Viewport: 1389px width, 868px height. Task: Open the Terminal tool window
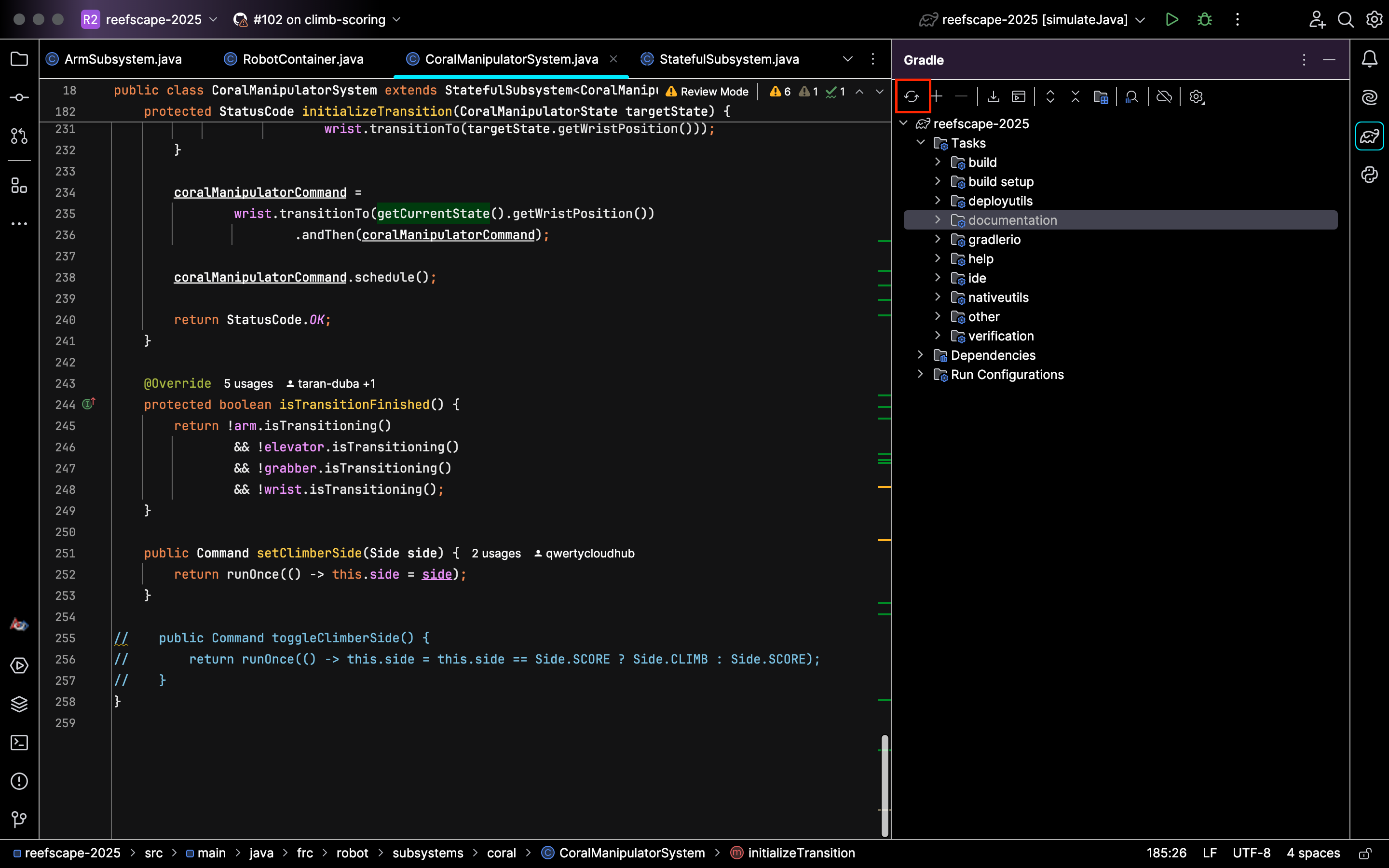pyautogui.click(x=19, y=742)
